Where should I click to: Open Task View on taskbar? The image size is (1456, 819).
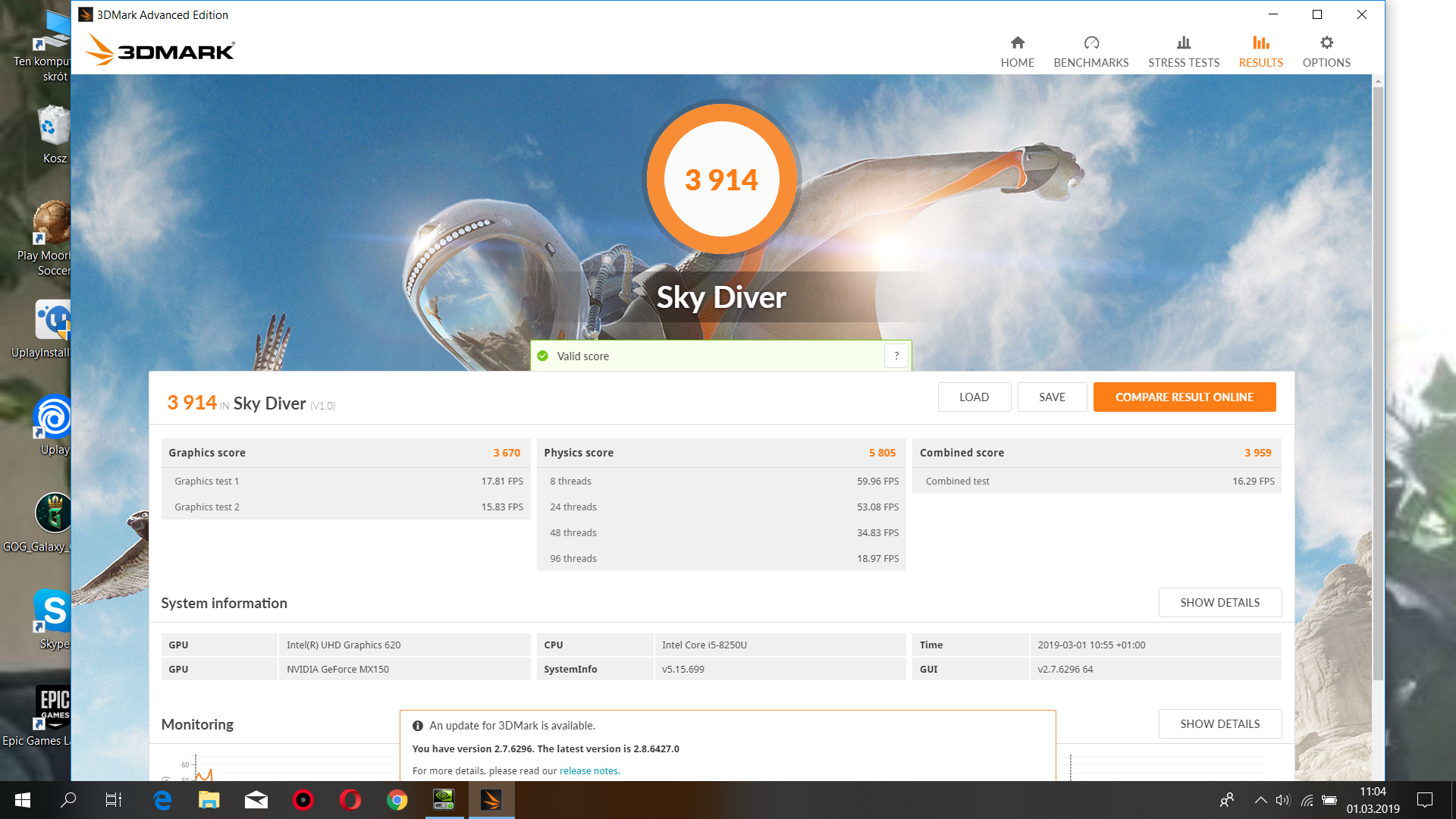114,800
